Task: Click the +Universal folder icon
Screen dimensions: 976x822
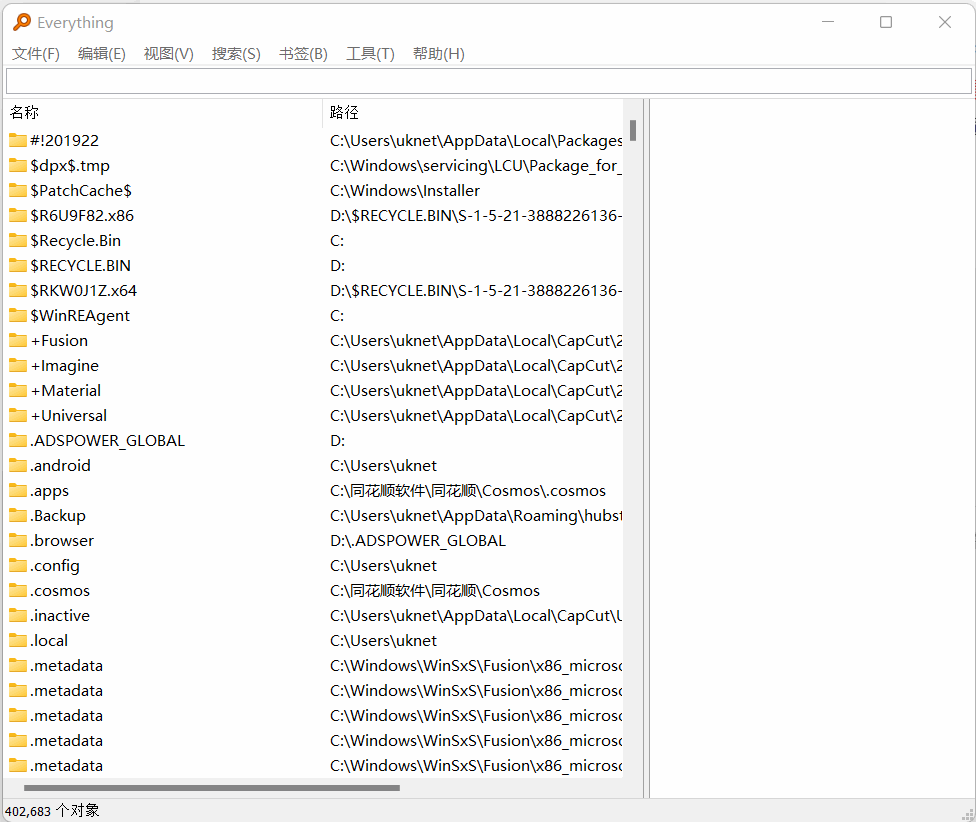Action: pos(18,415)
